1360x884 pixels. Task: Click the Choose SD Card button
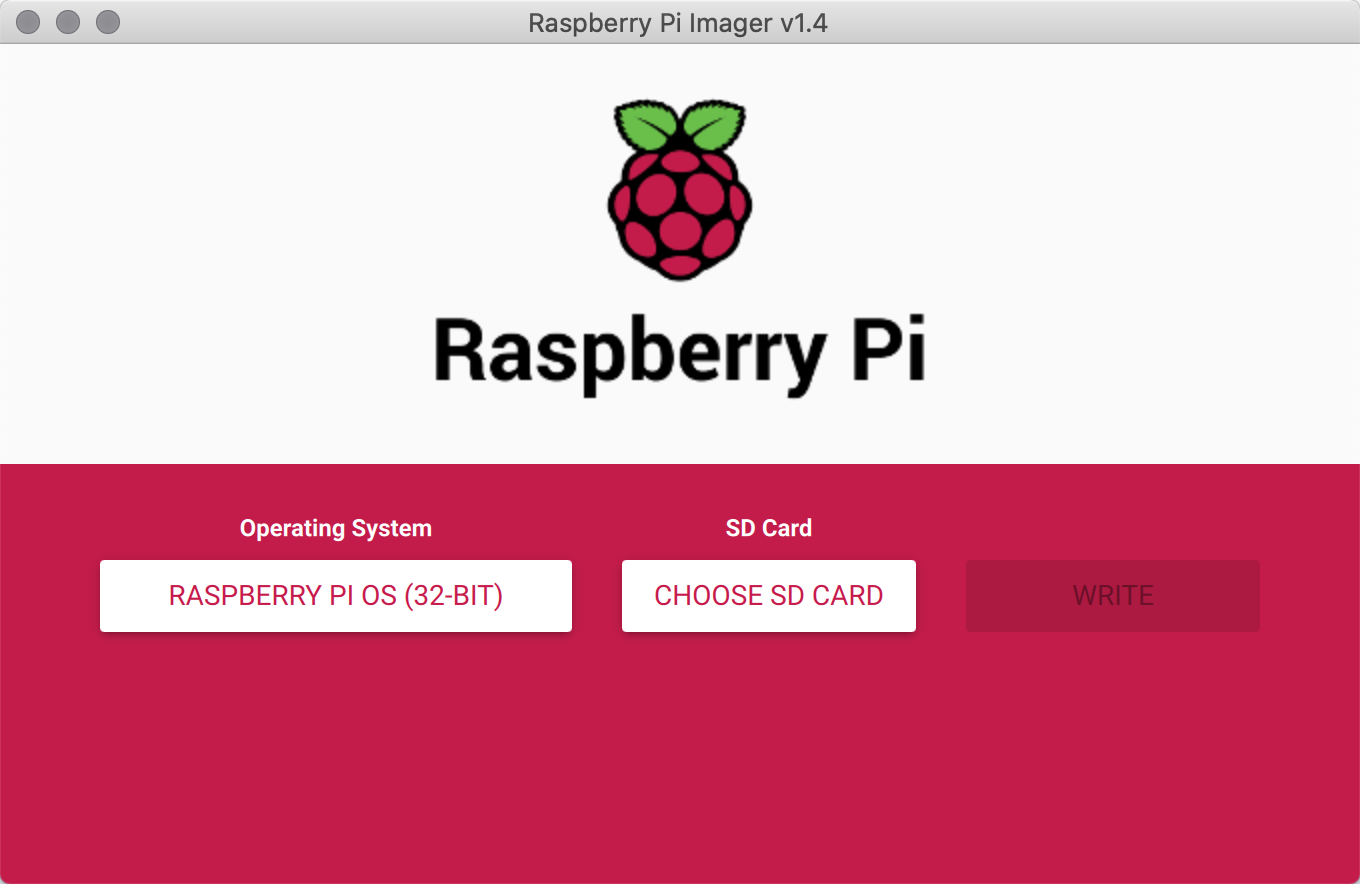(769, 596)
